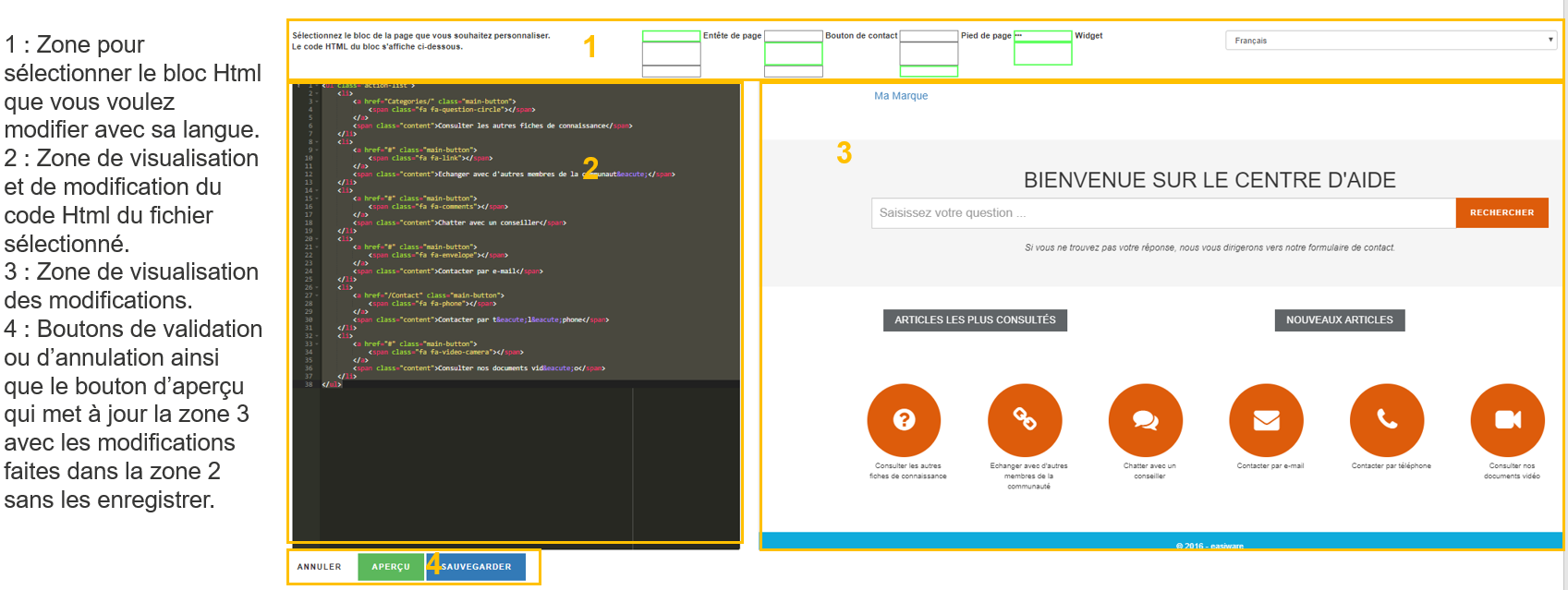Image resolution: width=1568 pixels, height=590 pixels.
Task: Select the Bouton de contact block
Action: [x=794, y=54]
